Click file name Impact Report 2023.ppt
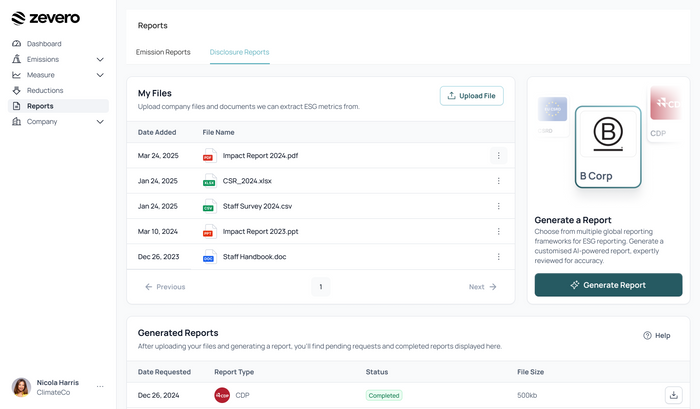 (260, 231)
